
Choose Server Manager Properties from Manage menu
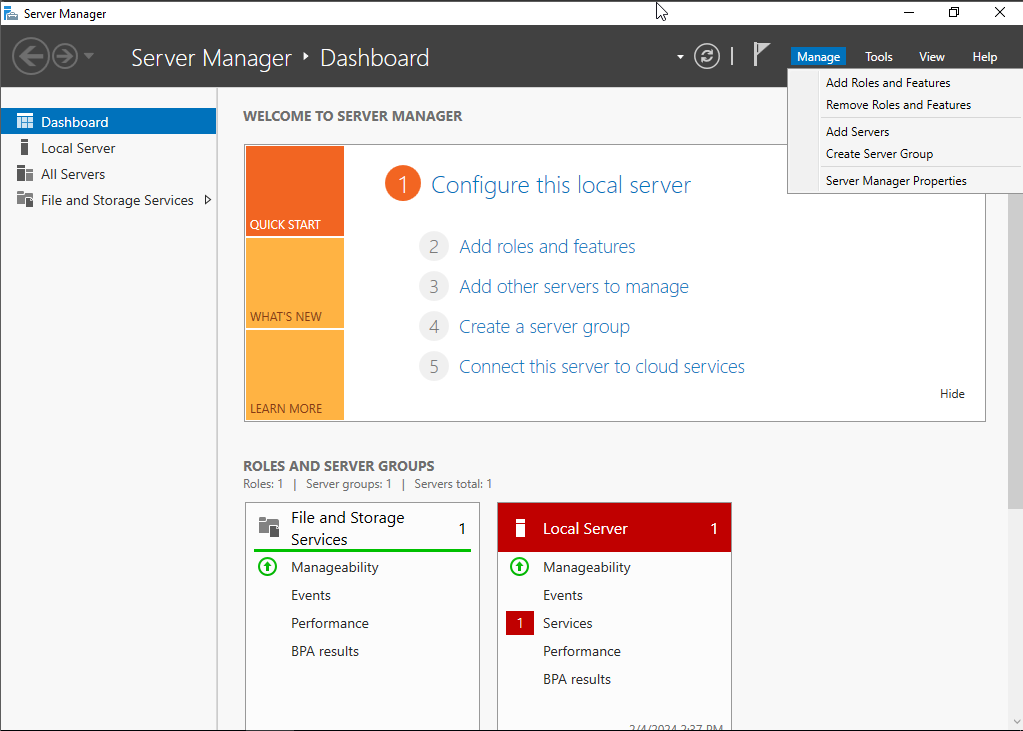tap(896, 181)
